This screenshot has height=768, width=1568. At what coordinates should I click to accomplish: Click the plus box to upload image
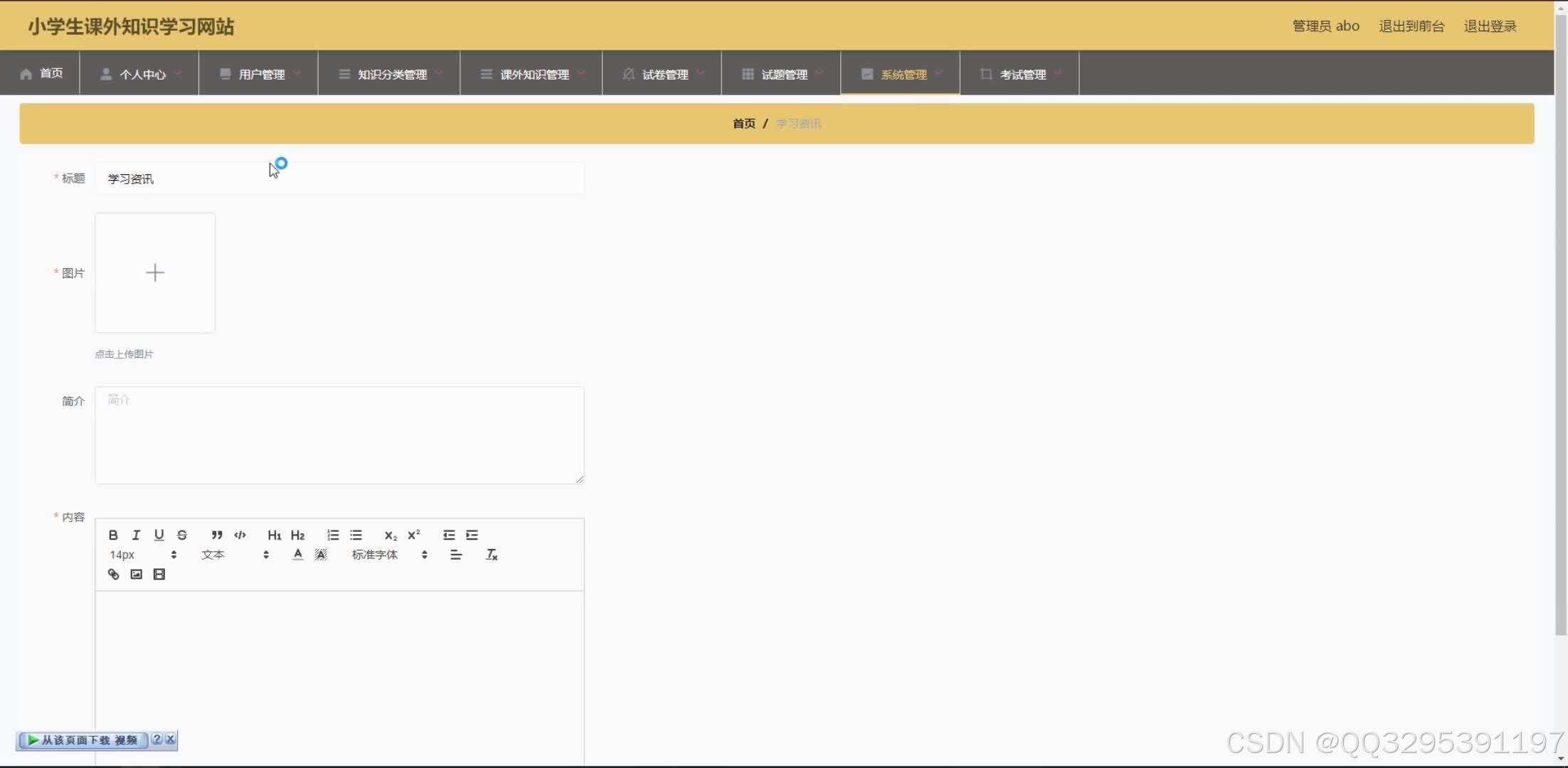(155, 272)
